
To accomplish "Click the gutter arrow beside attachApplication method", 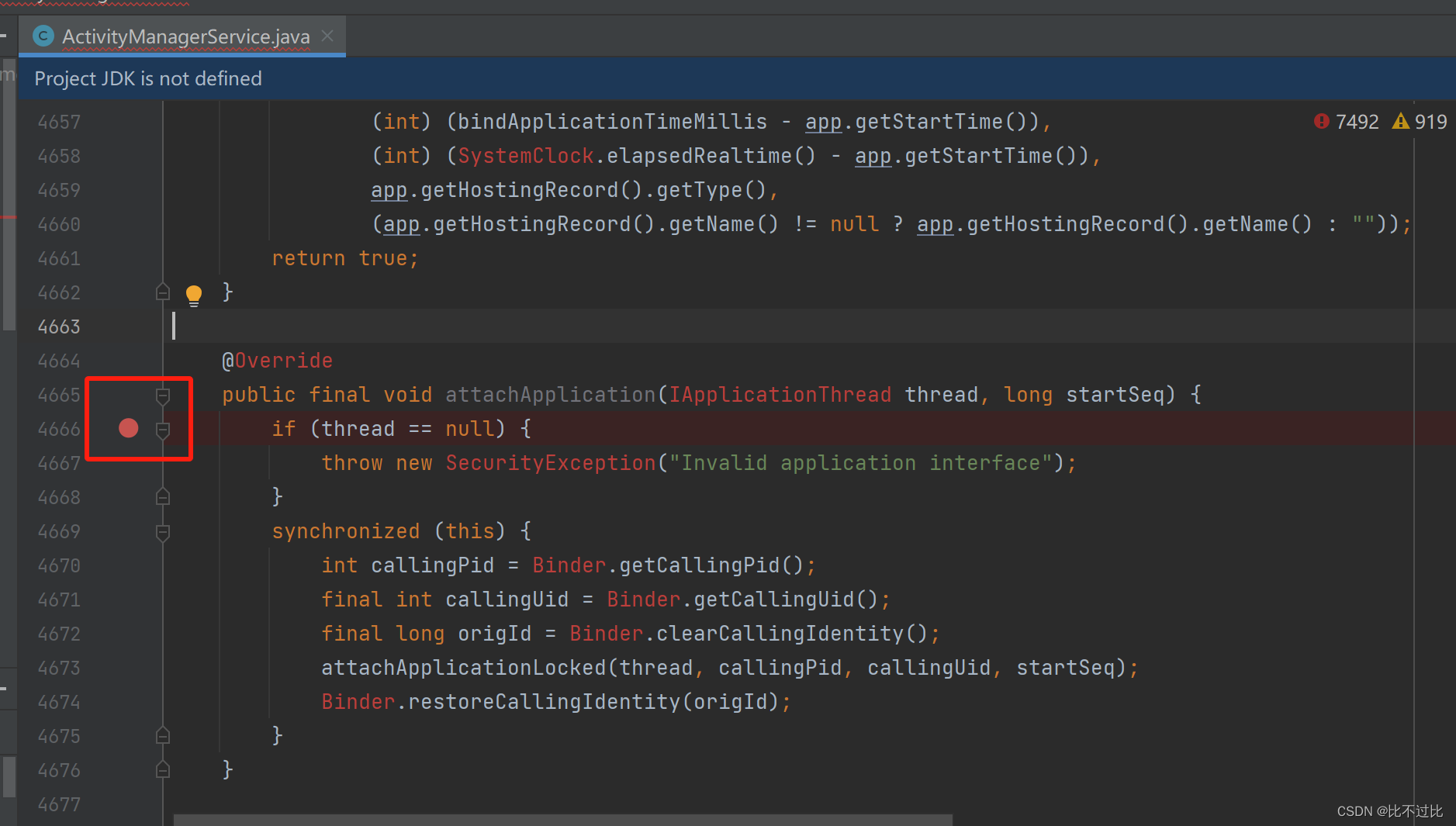I will (163, 396).
